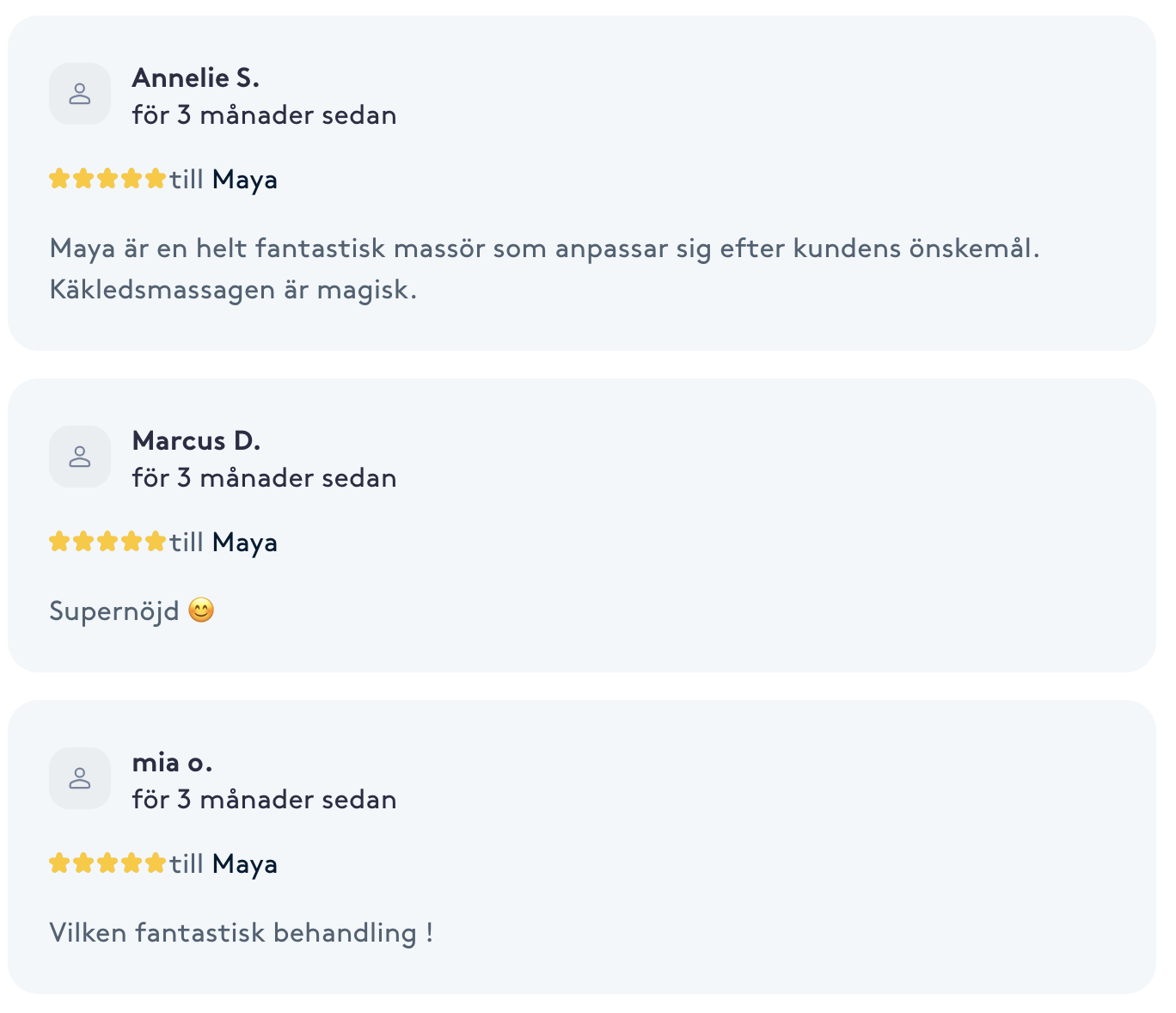Click reviewer name Marcus D.

196,441
